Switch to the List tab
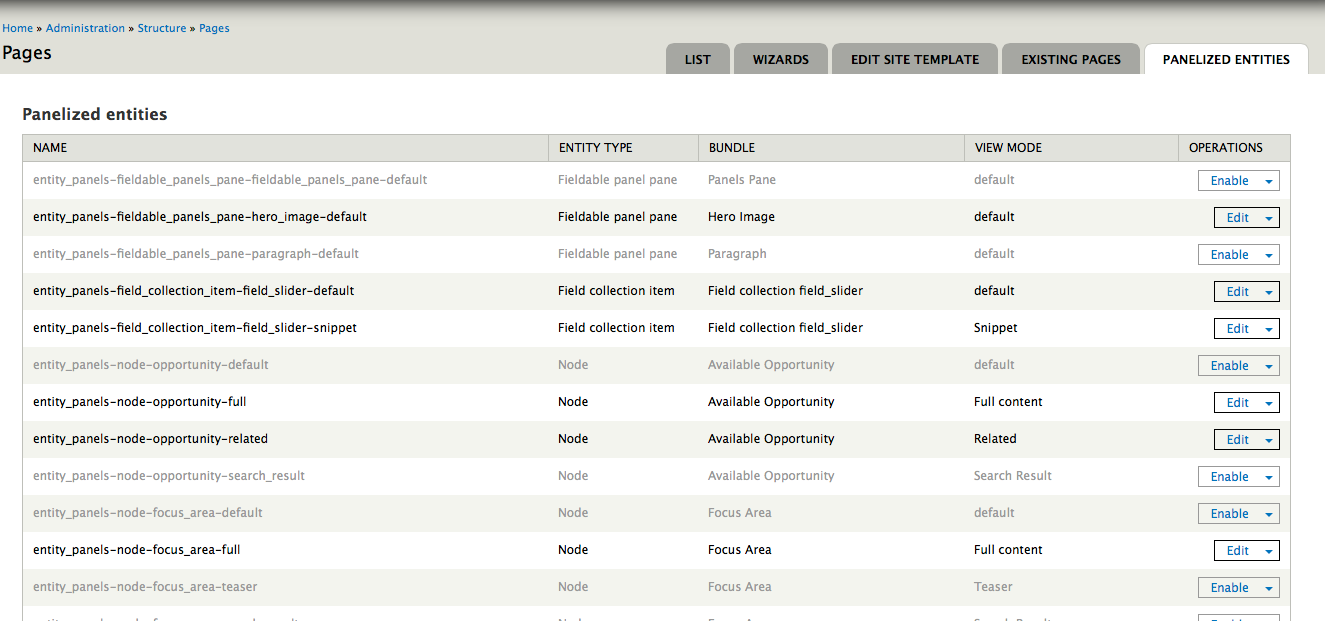The image size is (1325, 621). (x=697, y=59)
